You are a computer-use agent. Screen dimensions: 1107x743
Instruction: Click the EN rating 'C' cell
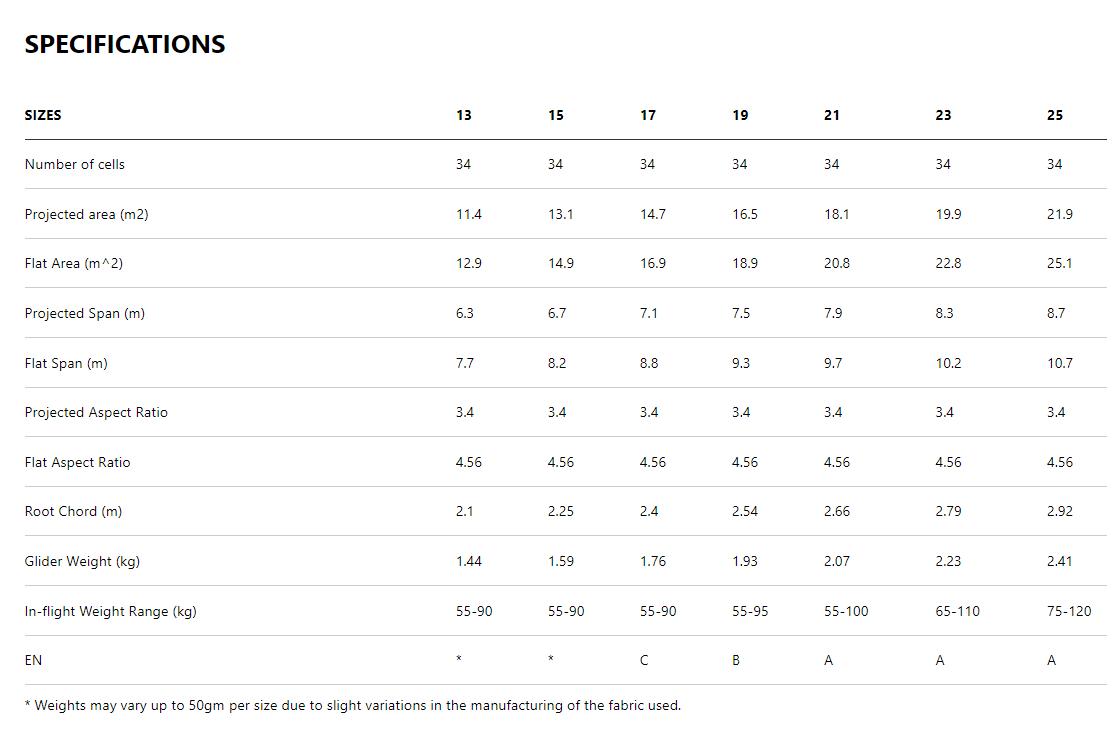(x=644, y=660)
